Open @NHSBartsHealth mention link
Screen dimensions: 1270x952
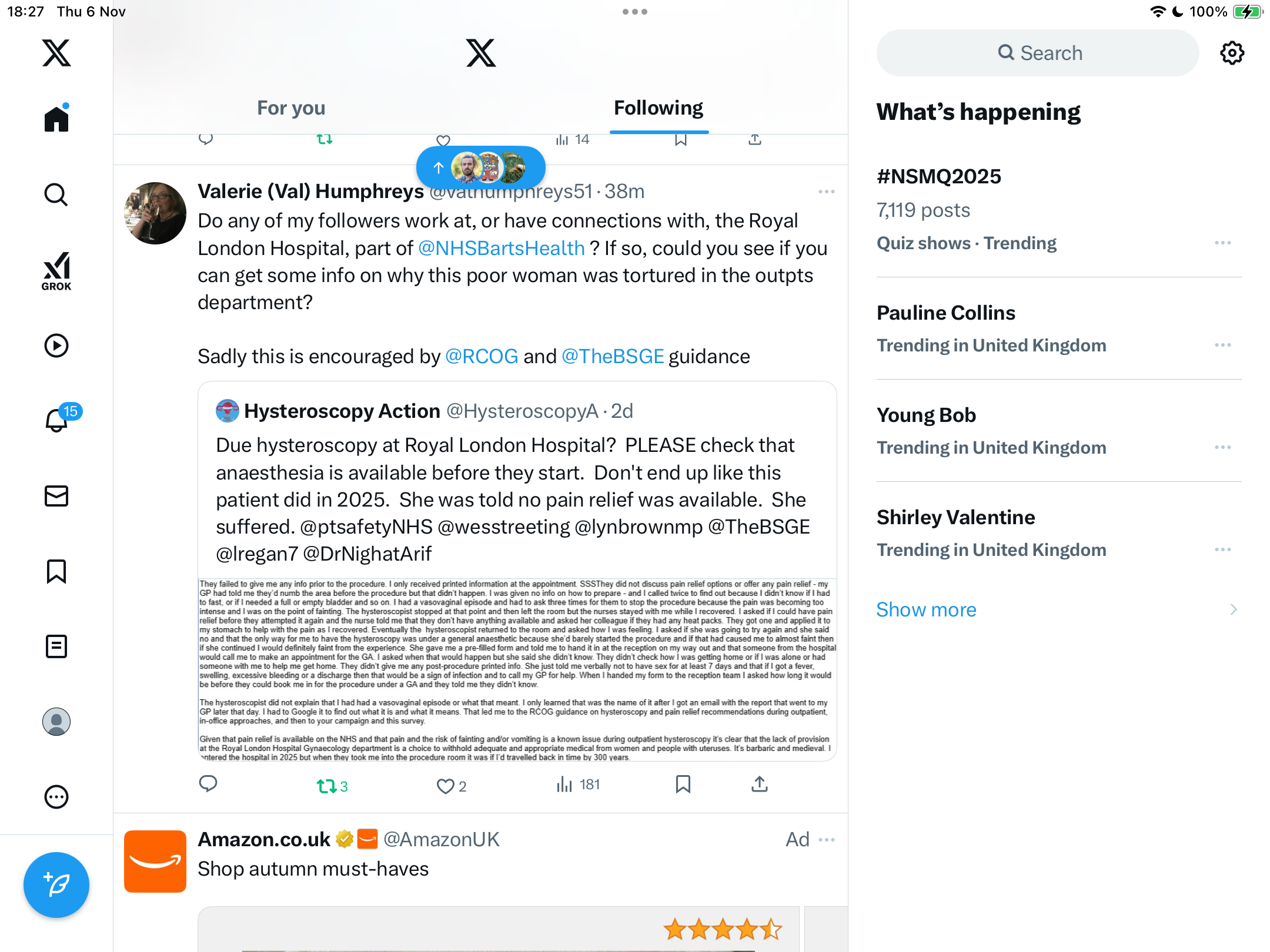coord(501,248)
